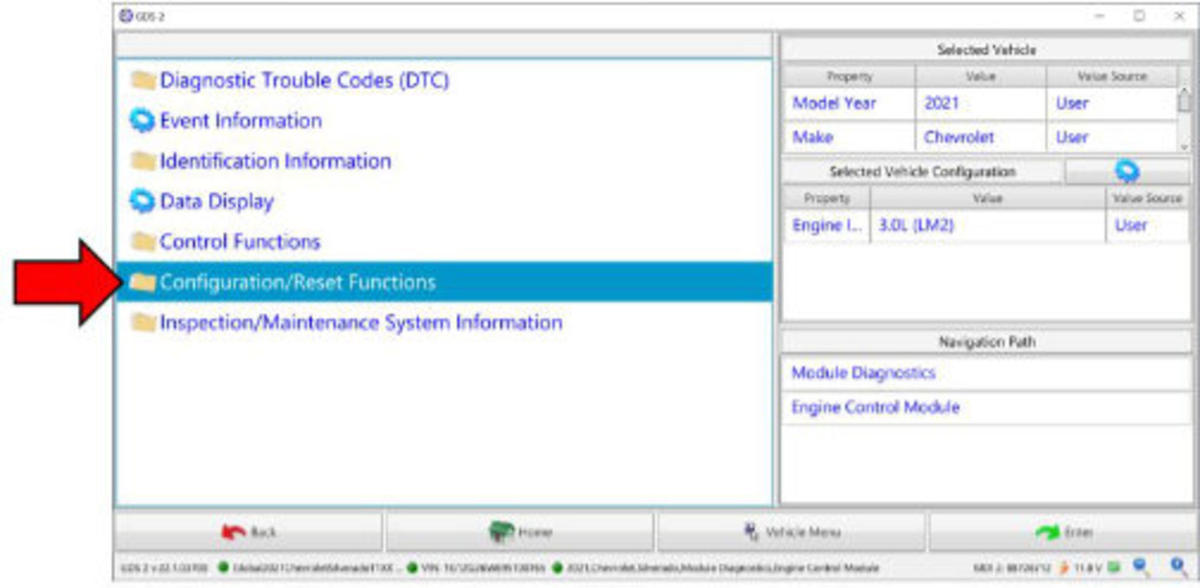
Task: Click the Selected Vehicle header
Action: pyautogui.click(x=986, y=50)
